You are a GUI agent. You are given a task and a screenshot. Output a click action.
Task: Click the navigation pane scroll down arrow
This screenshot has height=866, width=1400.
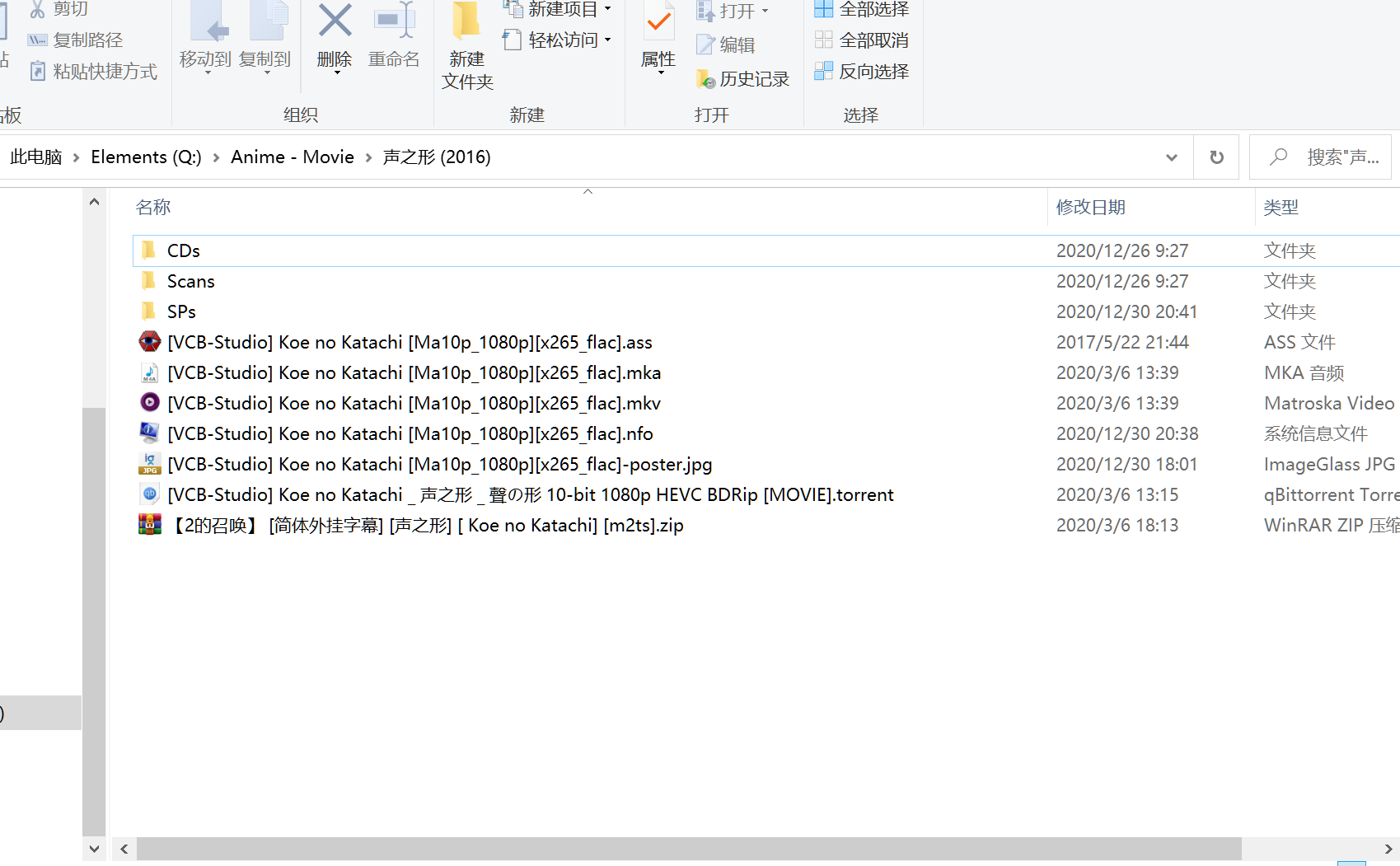[x=94, y=849]
